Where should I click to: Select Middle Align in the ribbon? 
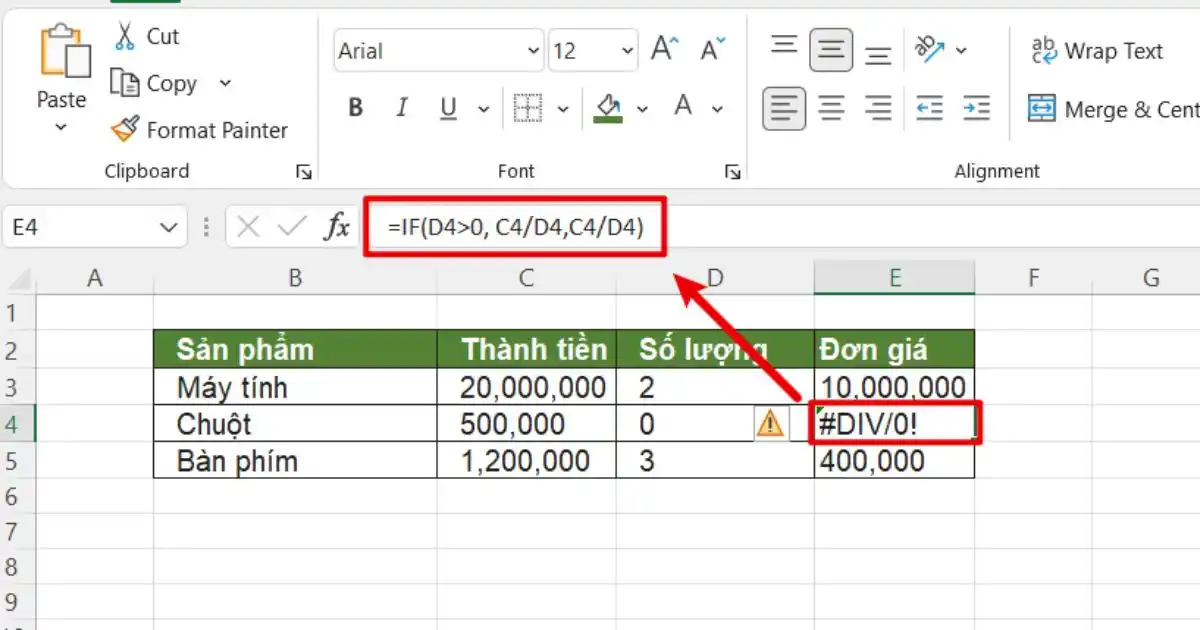click(x=831, y=49)
